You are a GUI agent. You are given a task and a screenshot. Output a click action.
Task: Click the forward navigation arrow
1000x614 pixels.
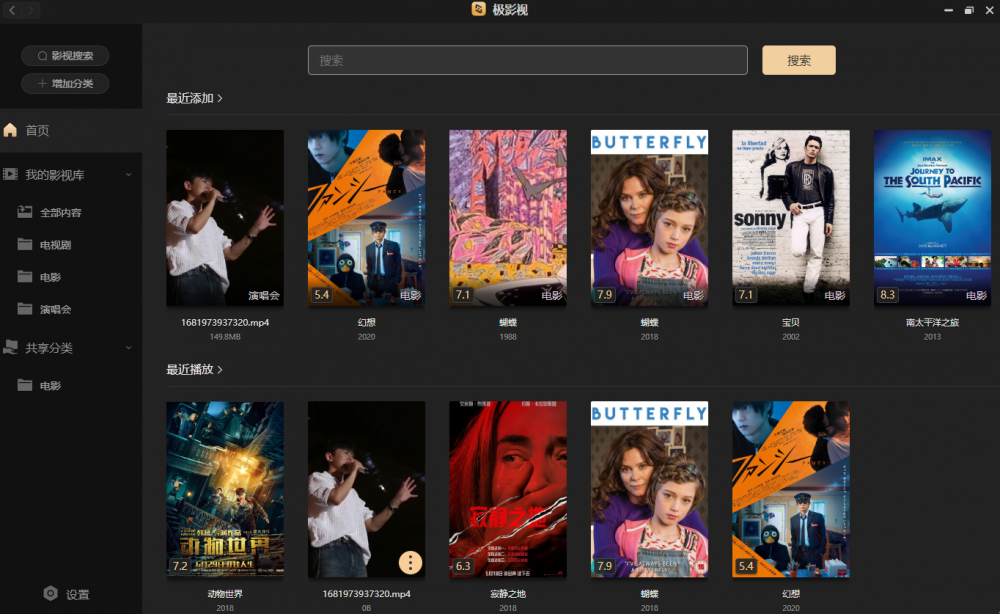(31, 10)
